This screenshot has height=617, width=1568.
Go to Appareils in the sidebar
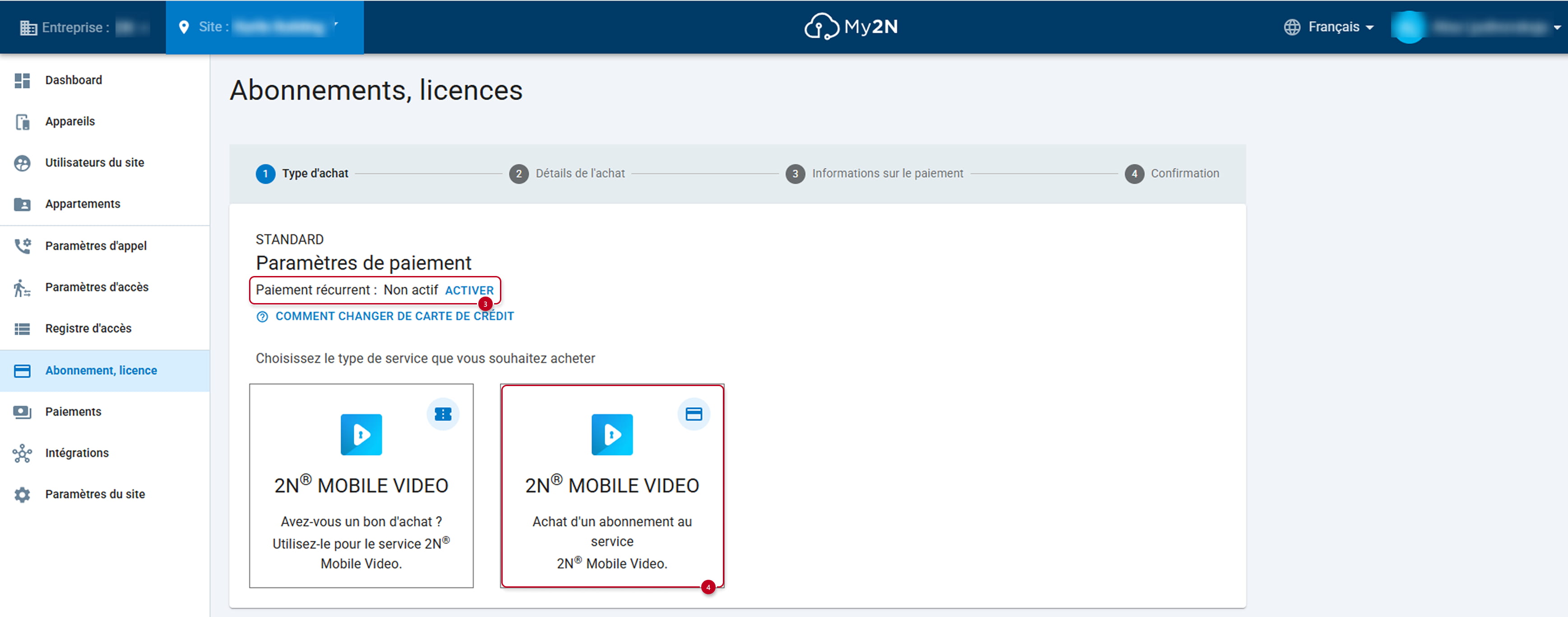[x=105, y=122]
